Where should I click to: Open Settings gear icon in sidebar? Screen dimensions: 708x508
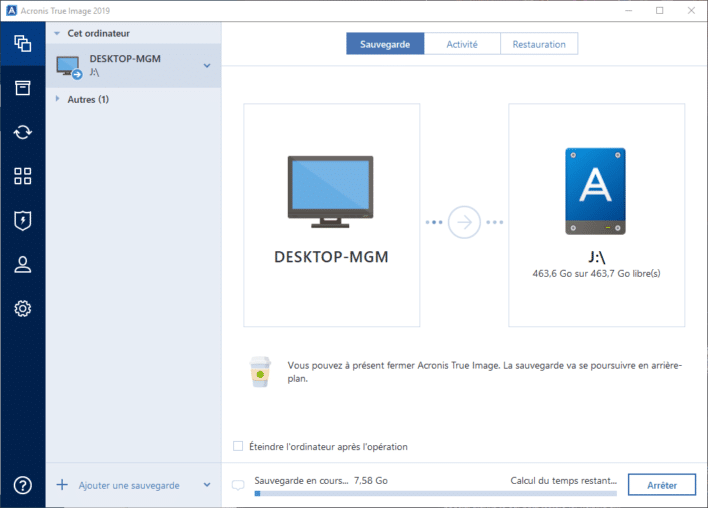coord(23,308)
